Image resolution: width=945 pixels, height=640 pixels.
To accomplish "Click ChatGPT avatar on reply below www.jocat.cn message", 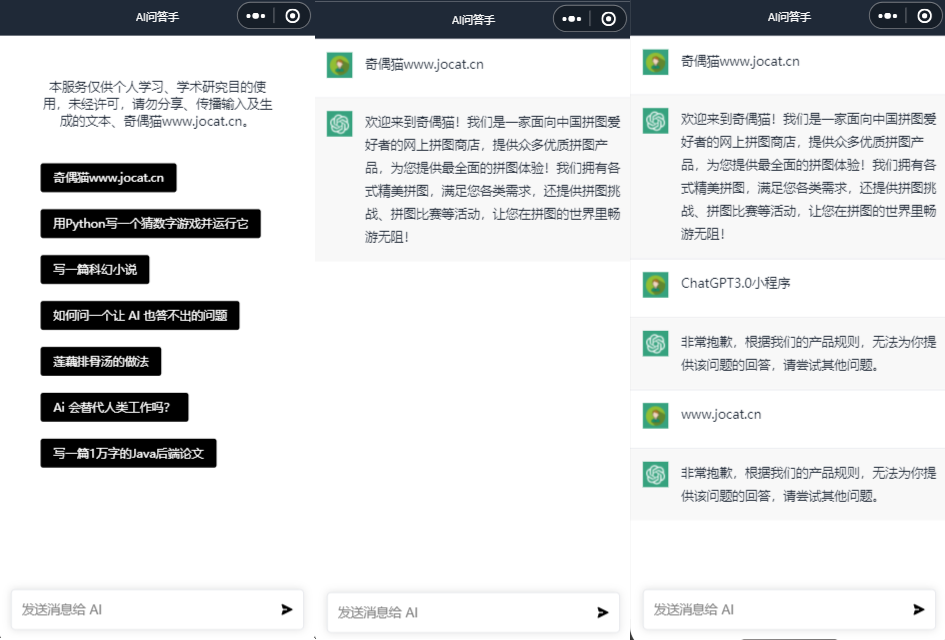I will click(655, 474).
